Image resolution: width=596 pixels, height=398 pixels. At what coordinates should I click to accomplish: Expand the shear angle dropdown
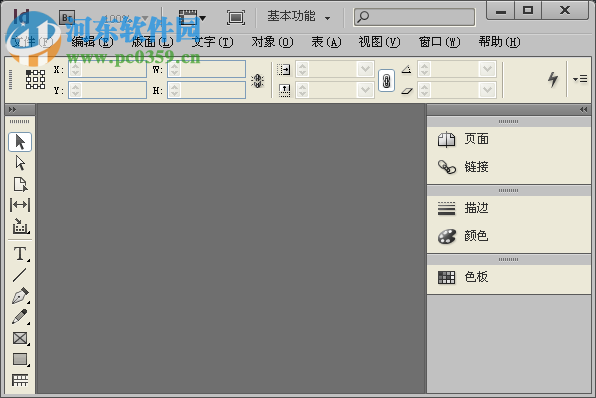487,90
